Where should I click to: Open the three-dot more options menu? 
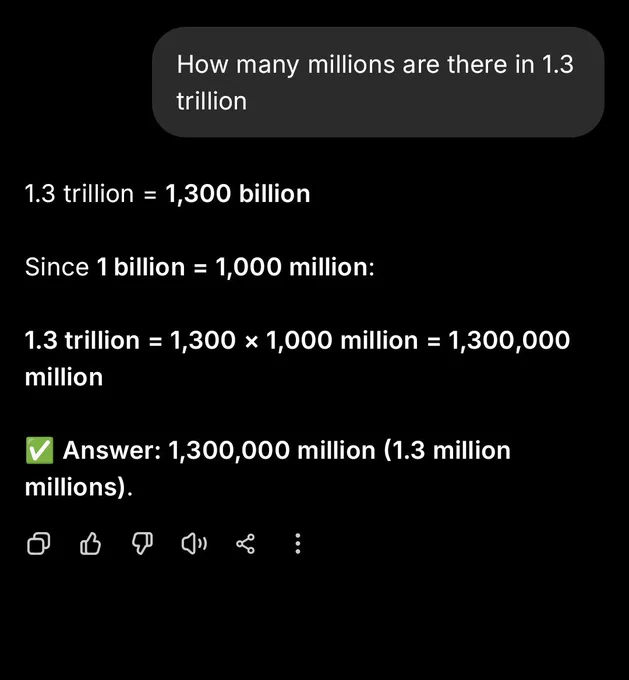click(x=298, y=543)
